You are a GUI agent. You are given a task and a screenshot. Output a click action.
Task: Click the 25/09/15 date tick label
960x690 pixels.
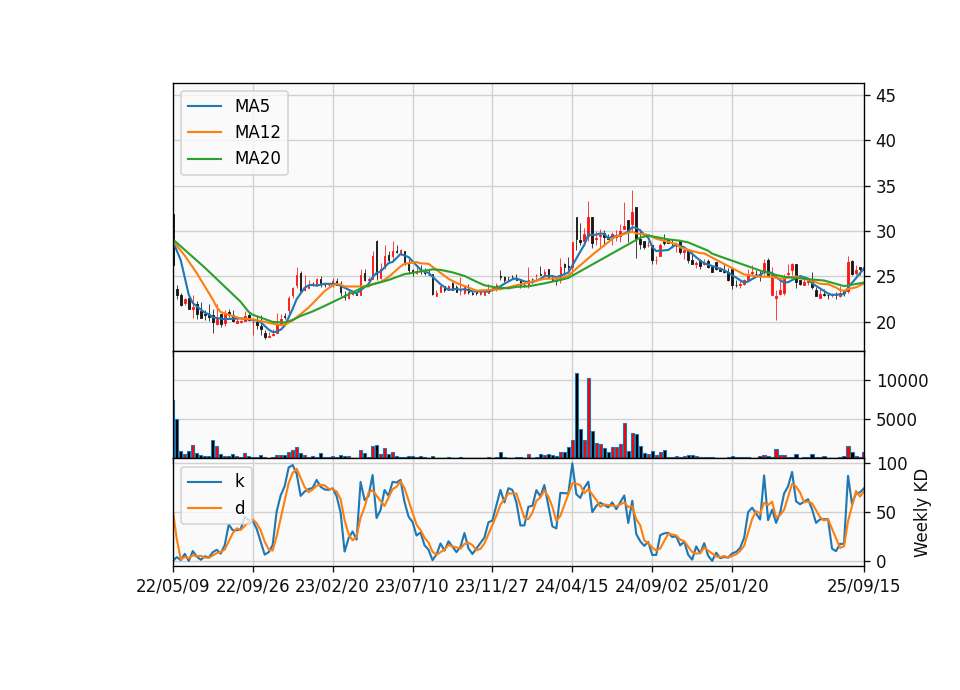click(x=864, y=586)
